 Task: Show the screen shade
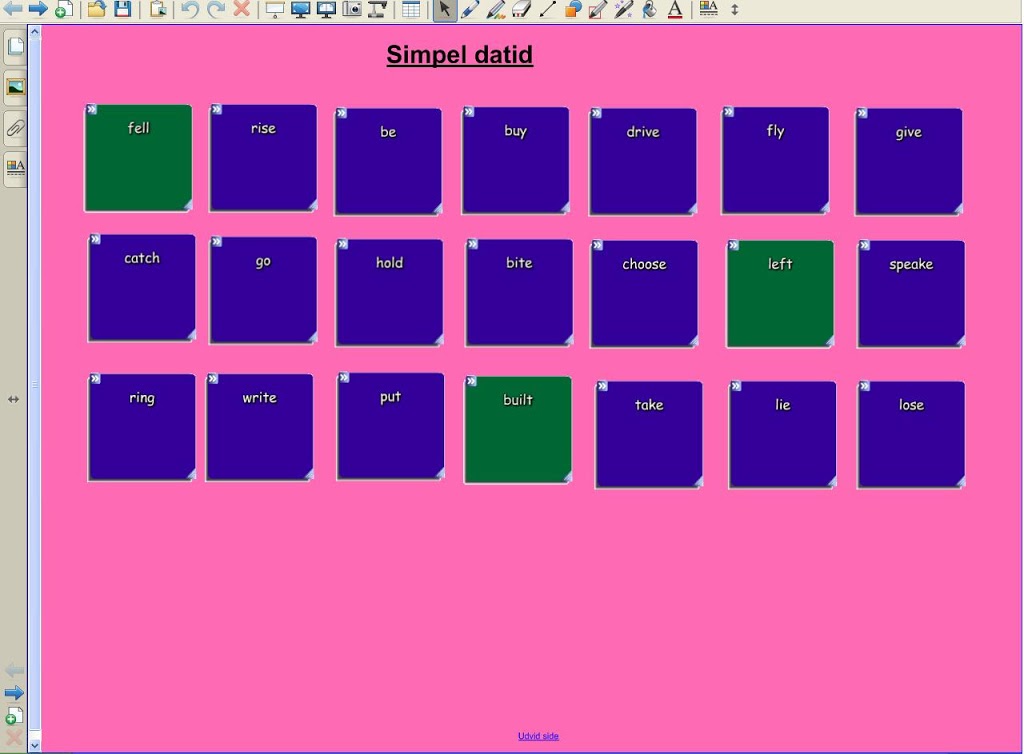[x=274, y=9]
